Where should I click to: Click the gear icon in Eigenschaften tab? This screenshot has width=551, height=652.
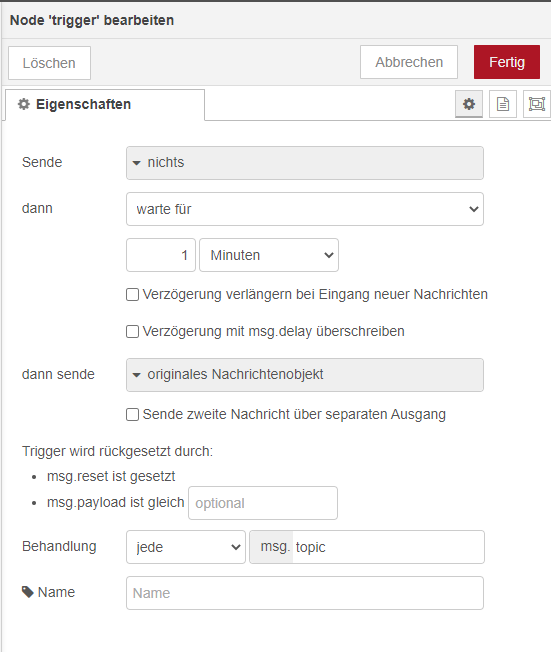(x=24, y=104)
